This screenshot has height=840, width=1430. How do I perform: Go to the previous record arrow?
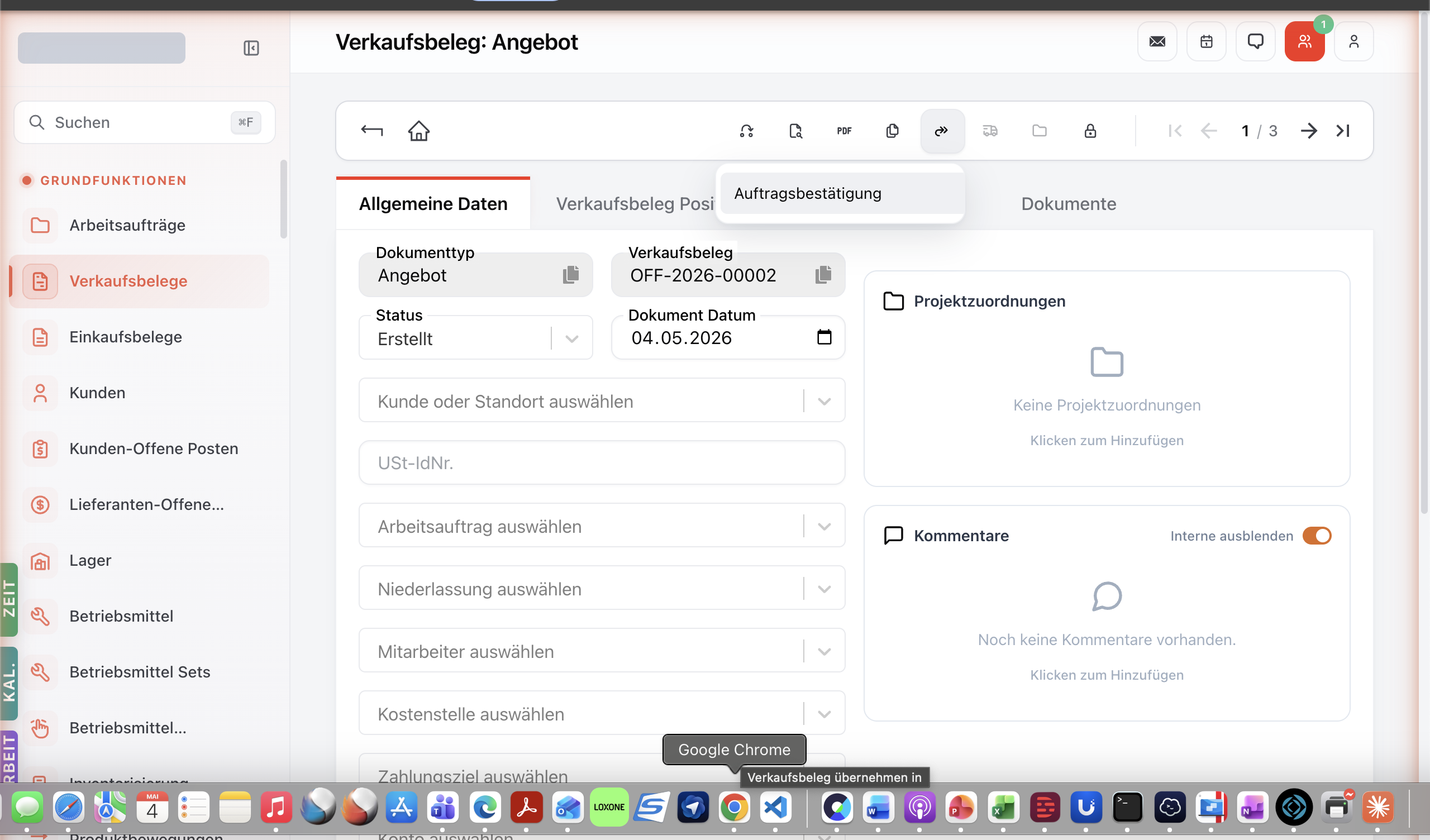(1209, 131)
